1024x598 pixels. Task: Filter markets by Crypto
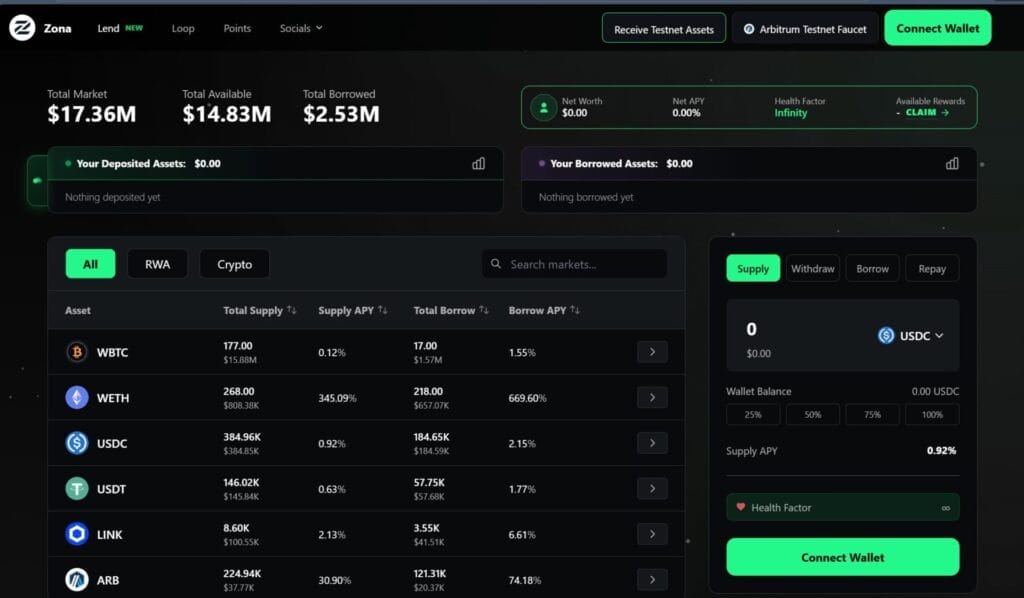coord(234,264)
